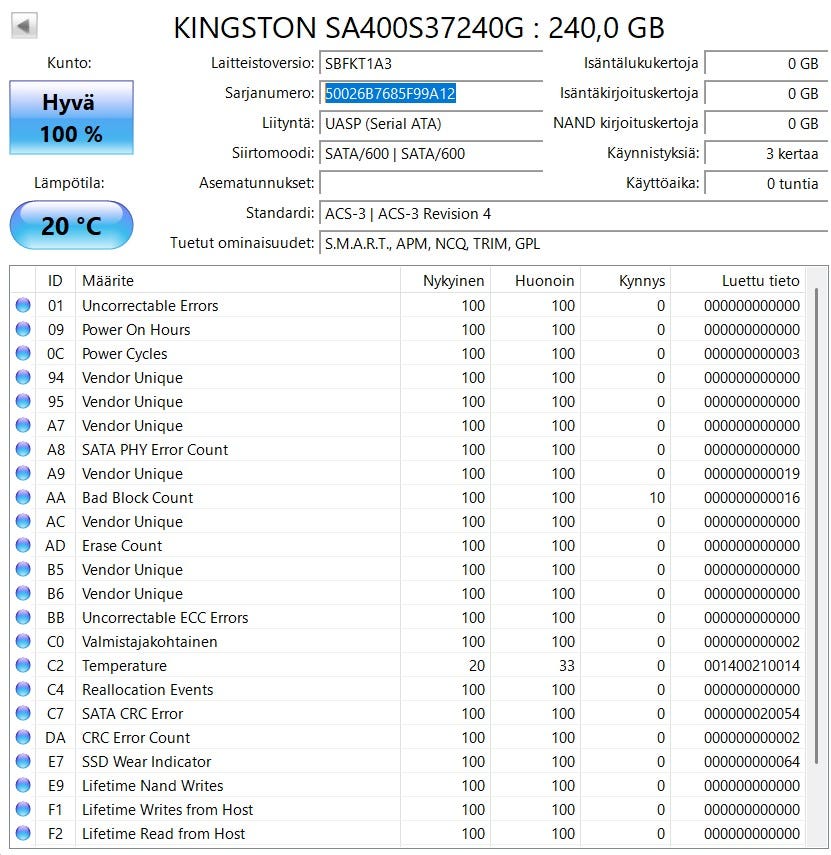Click the Käynnistyksiä field showing 3 kertaa
The width and height of the screenshot is (831, 855).
pyautogui.click(x=766, y=153)
